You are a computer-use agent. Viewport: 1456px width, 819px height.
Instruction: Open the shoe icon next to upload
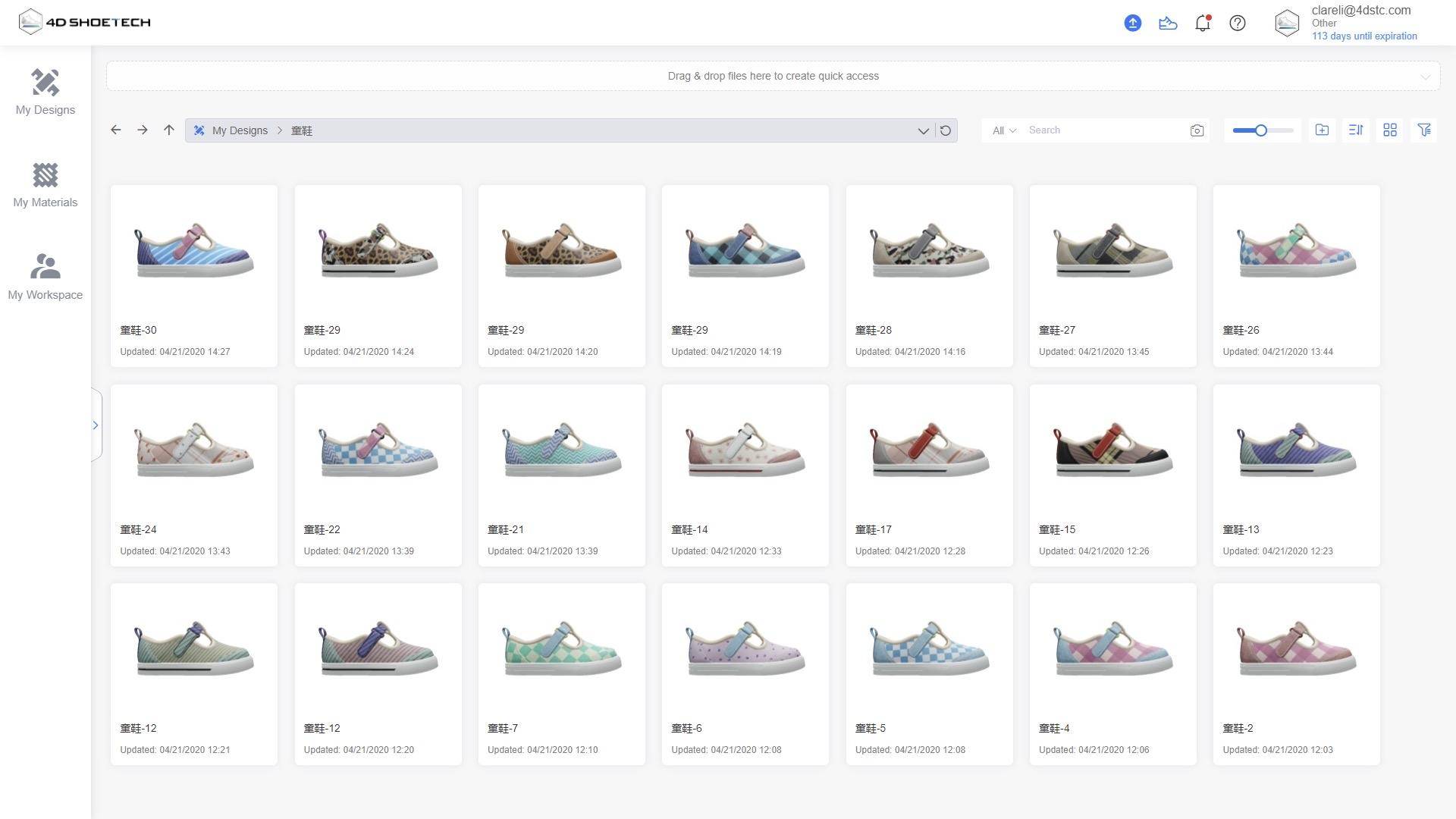pos(1168,23)
